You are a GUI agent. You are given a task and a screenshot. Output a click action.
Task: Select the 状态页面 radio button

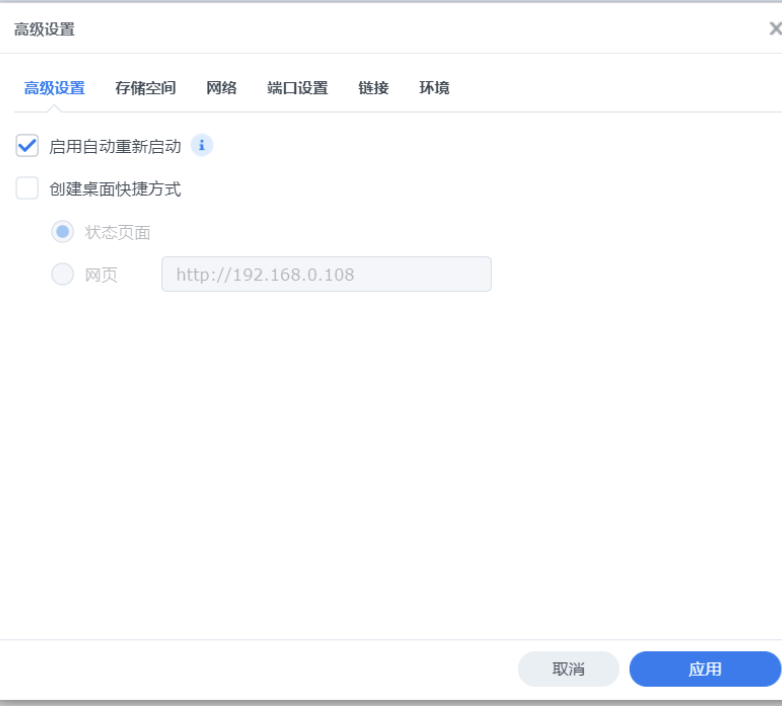[x=63, y=232]
